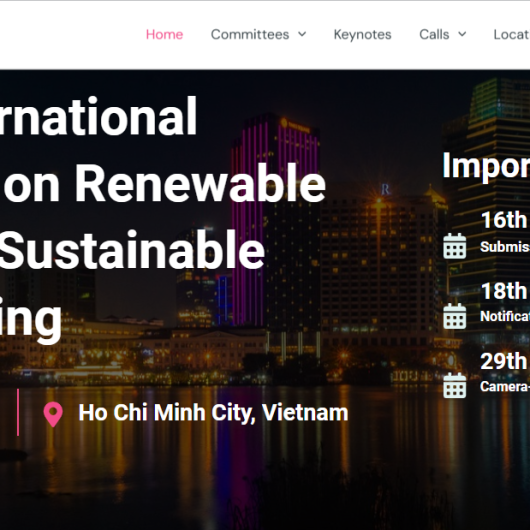Image resolution: width=530 pixels, height=530 pixels.
Task: Expand the Calls dropdown chevron
Action: point(462,34)
